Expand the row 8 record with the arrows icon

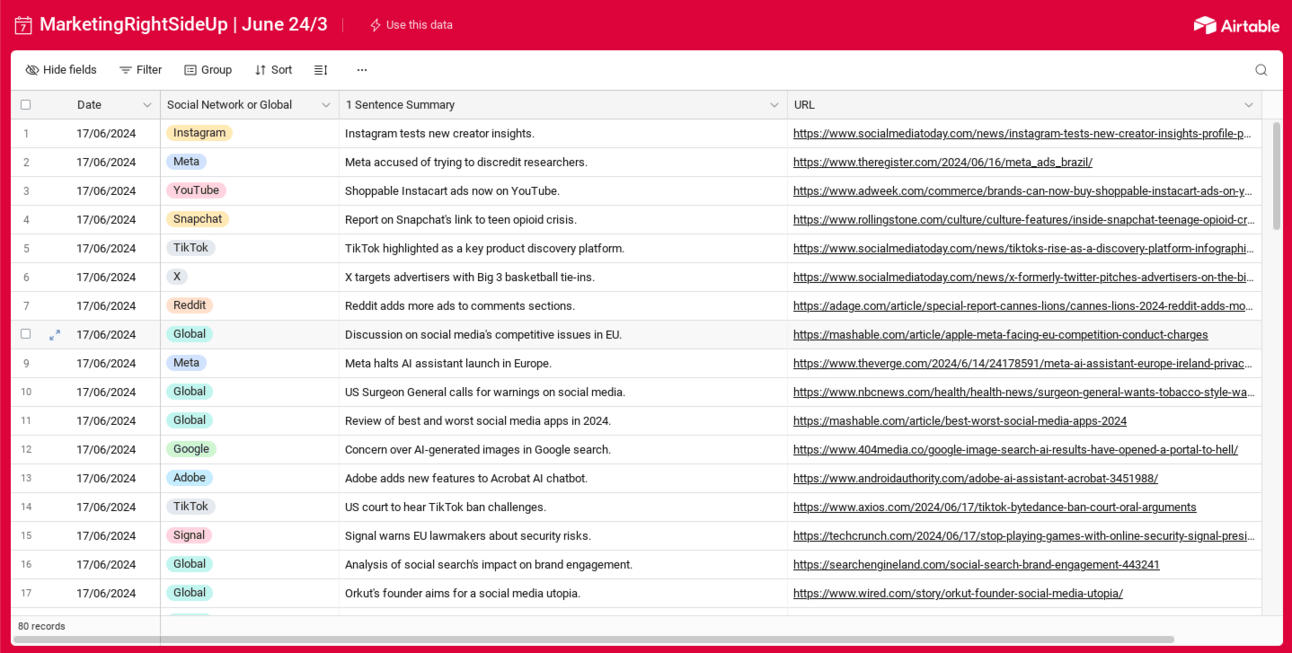[55, 335]
